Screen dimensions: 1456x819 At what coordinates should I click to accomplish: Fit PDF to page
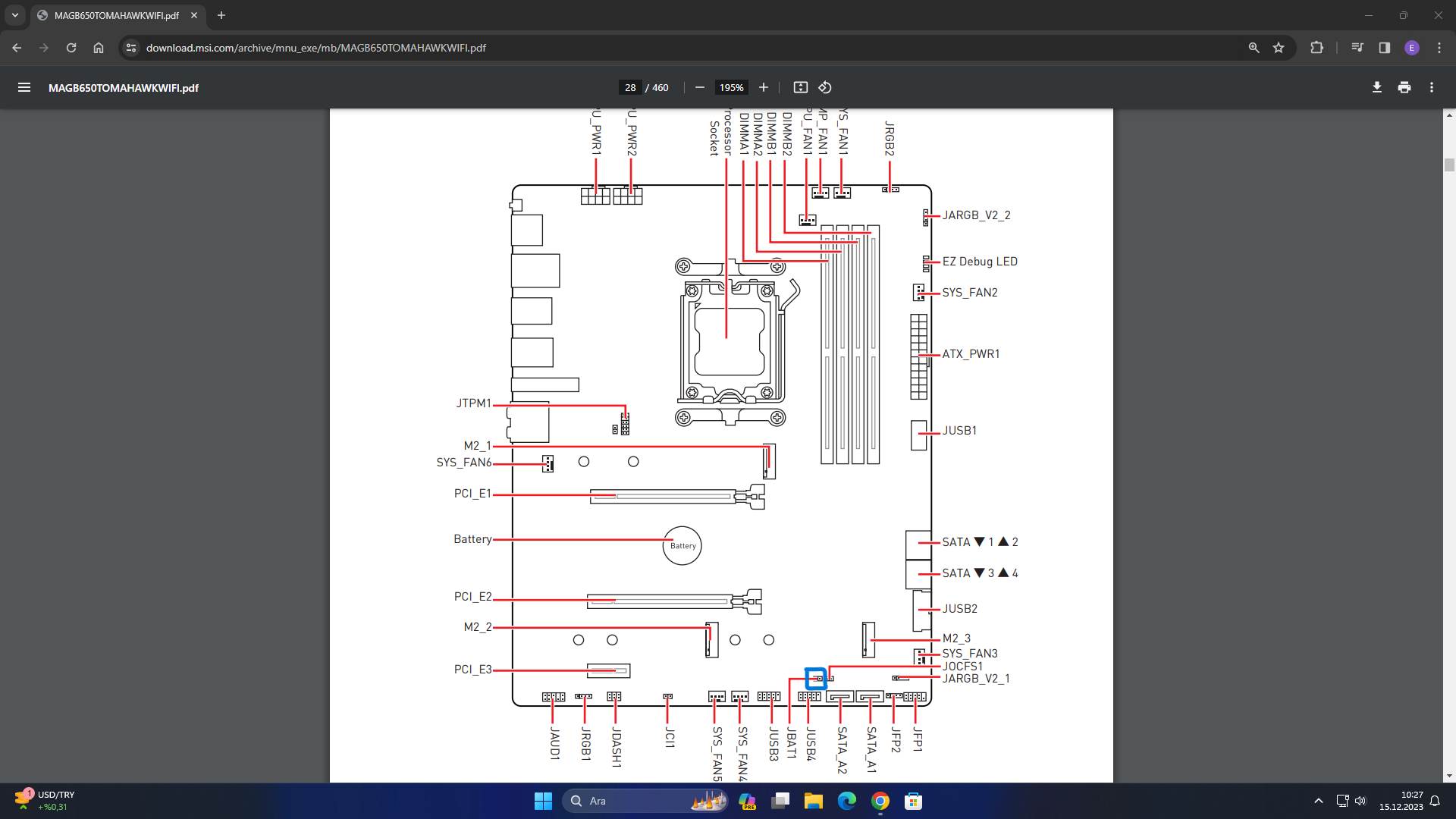801,88
